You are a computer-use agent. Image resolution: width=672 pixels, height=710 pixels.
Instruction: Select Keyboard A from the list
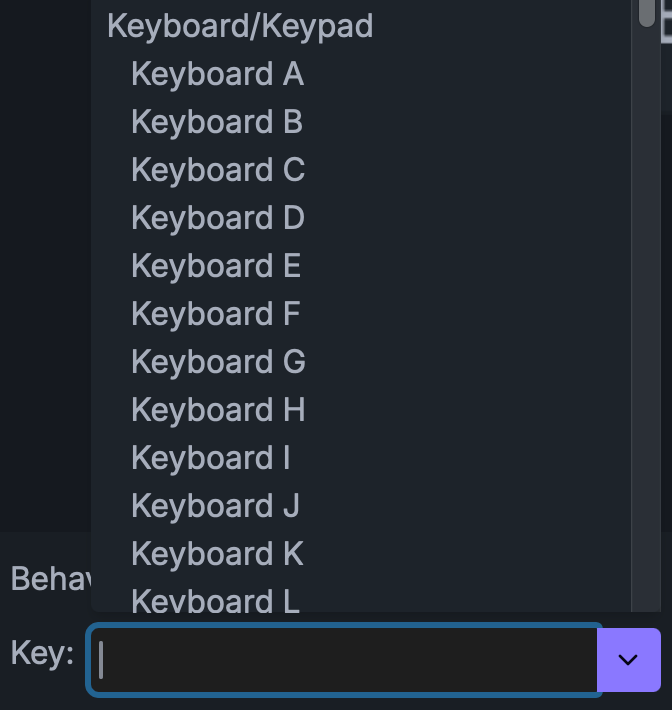tap(217, 74)
